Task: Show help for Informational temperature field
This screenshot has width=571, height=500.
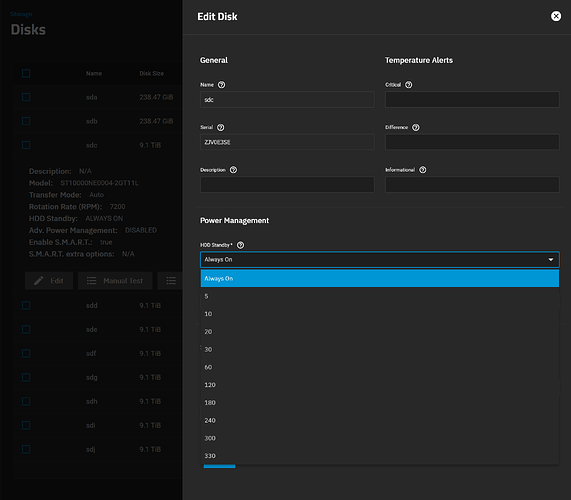Action: point(422,170)
